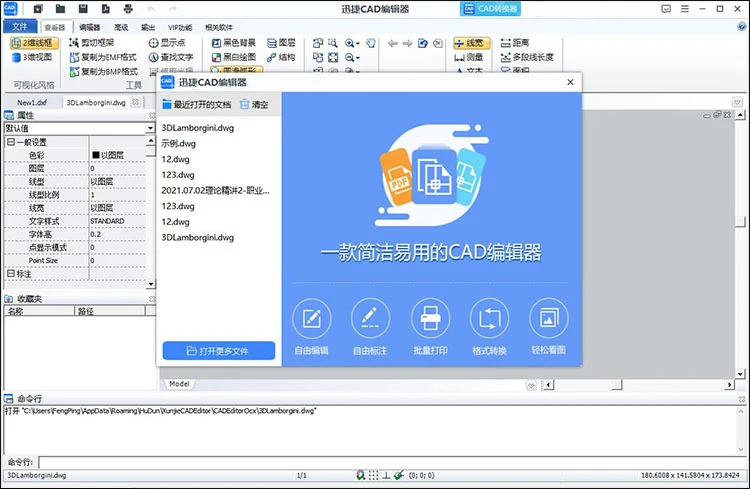Screen dimensions: 750x489
Task: Toggle 黑色背景 black background
Action: point(234,43)
